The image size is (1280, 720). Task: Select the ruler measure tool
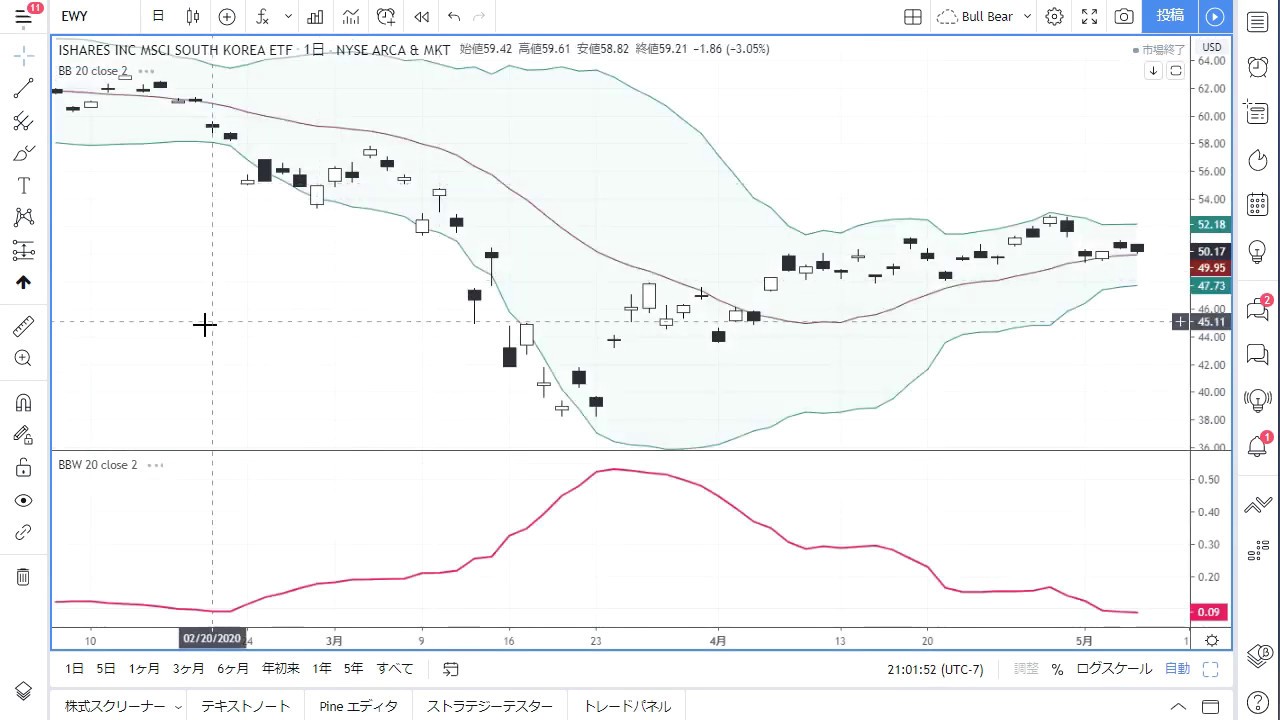point(23,326)
